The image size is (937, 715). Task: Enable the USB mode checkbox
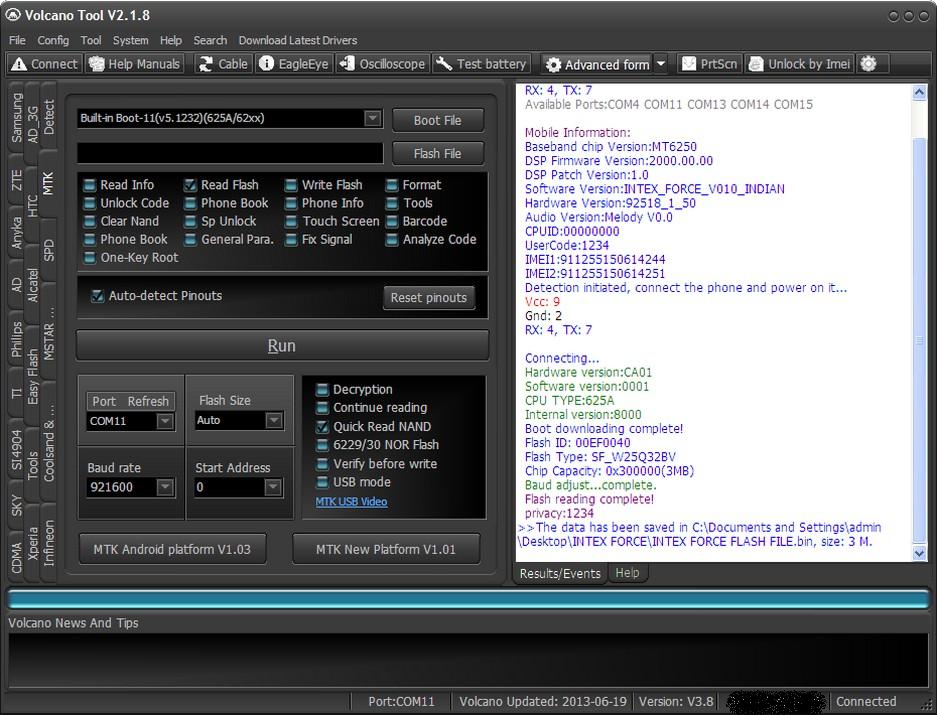pos(322,482)
